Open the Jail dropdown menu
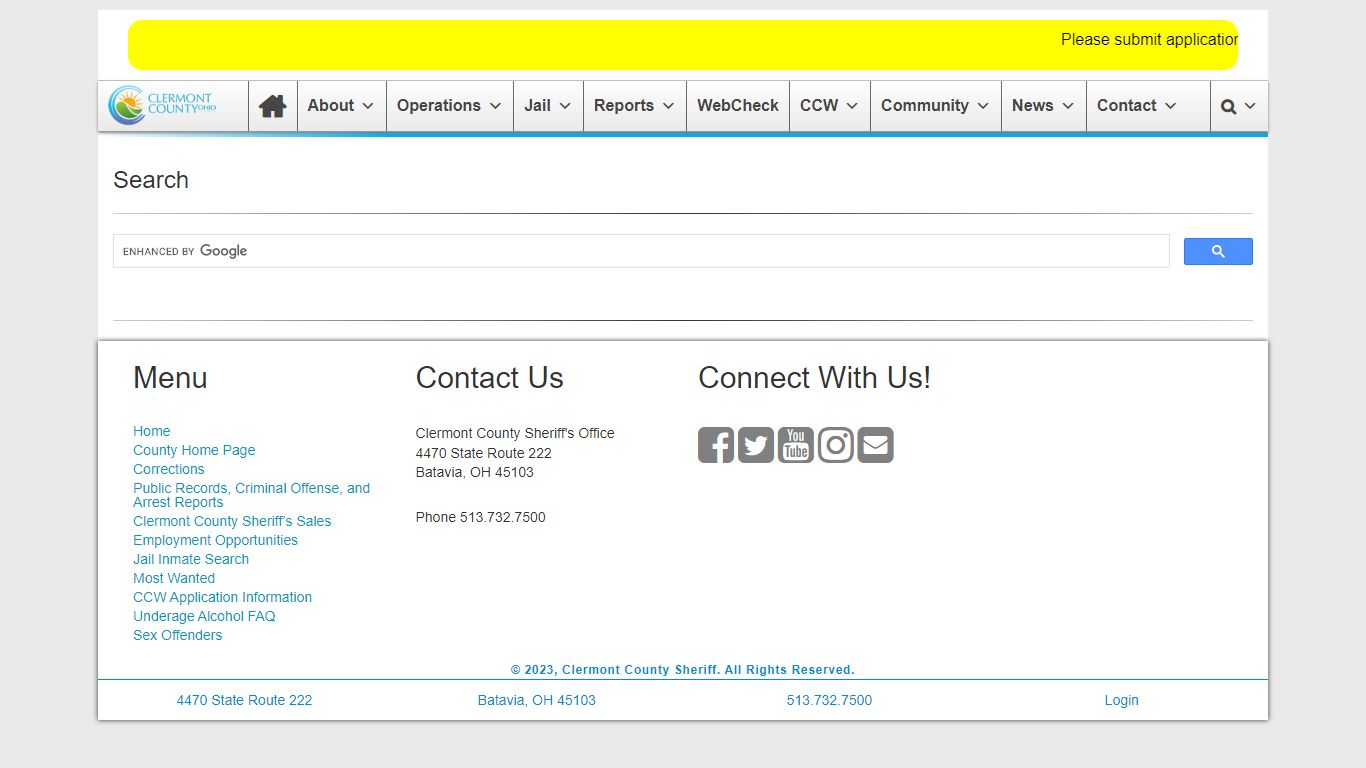Image resolution: width=1366 pixels, height=768 pixels. 548,106
